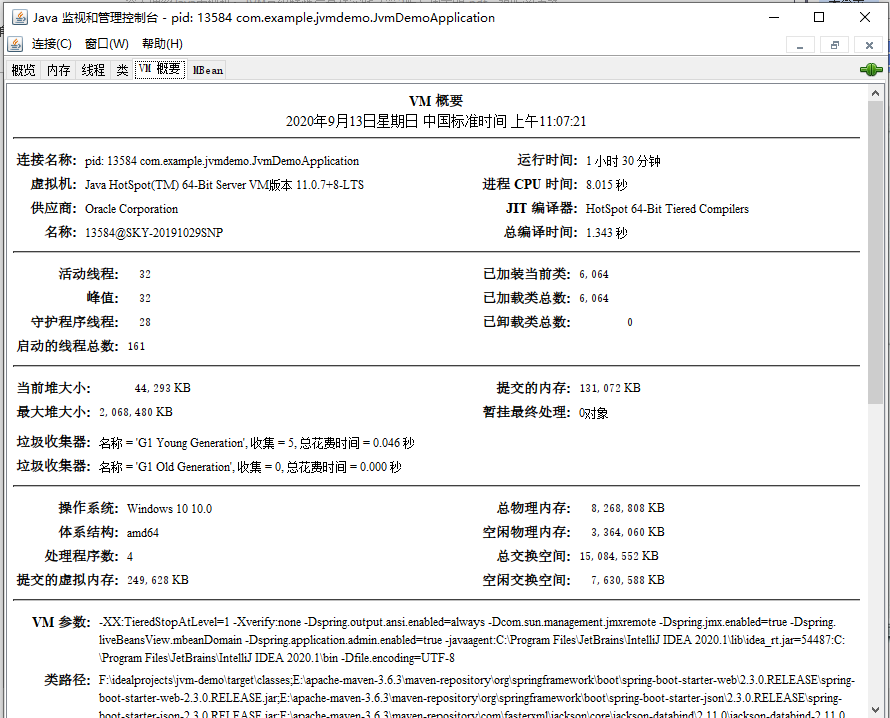Close the JConsole main window

tap(864, 18)
